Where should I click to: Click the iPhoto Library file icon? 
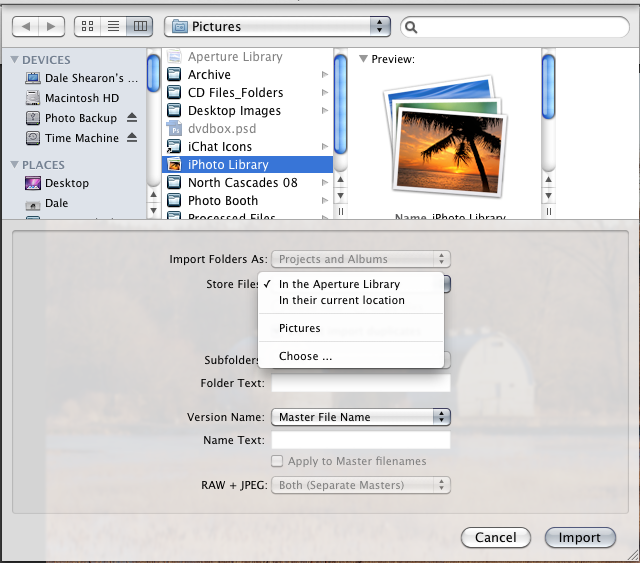tap(174, 165)
